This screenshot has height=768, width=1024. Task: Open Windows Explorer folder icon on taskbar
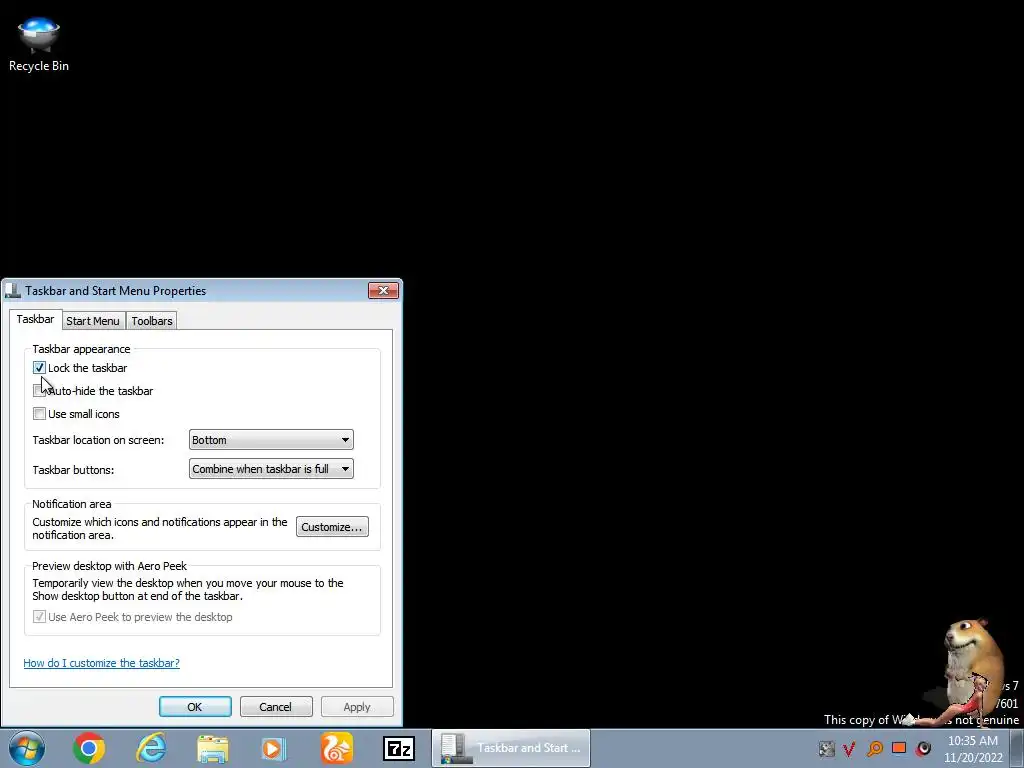tap(213, 749)
